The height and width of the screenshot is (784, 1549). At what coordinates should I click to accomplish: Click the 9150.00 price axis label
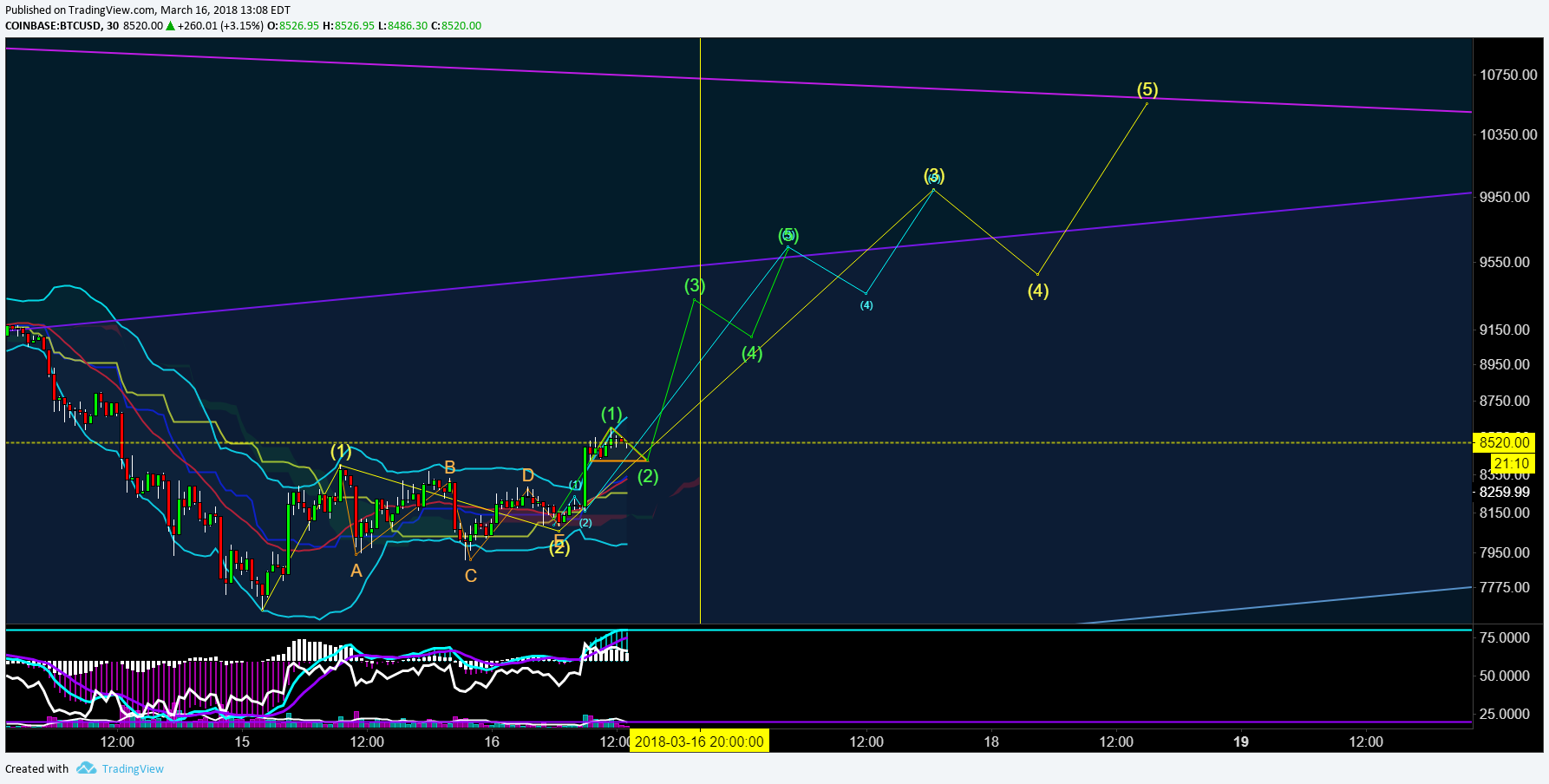1505,330
